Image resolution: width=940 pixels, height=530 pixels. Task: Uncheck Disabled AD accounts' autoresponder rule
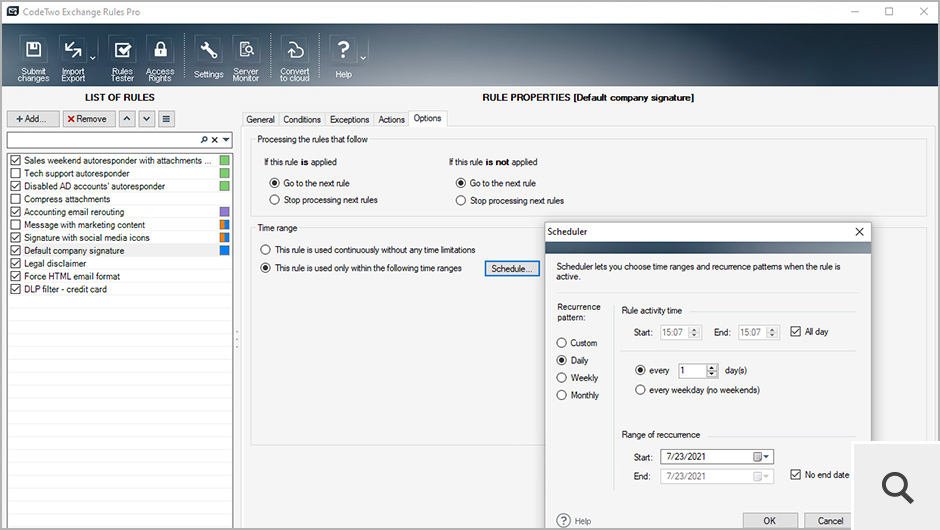click(x=16, y=186)
